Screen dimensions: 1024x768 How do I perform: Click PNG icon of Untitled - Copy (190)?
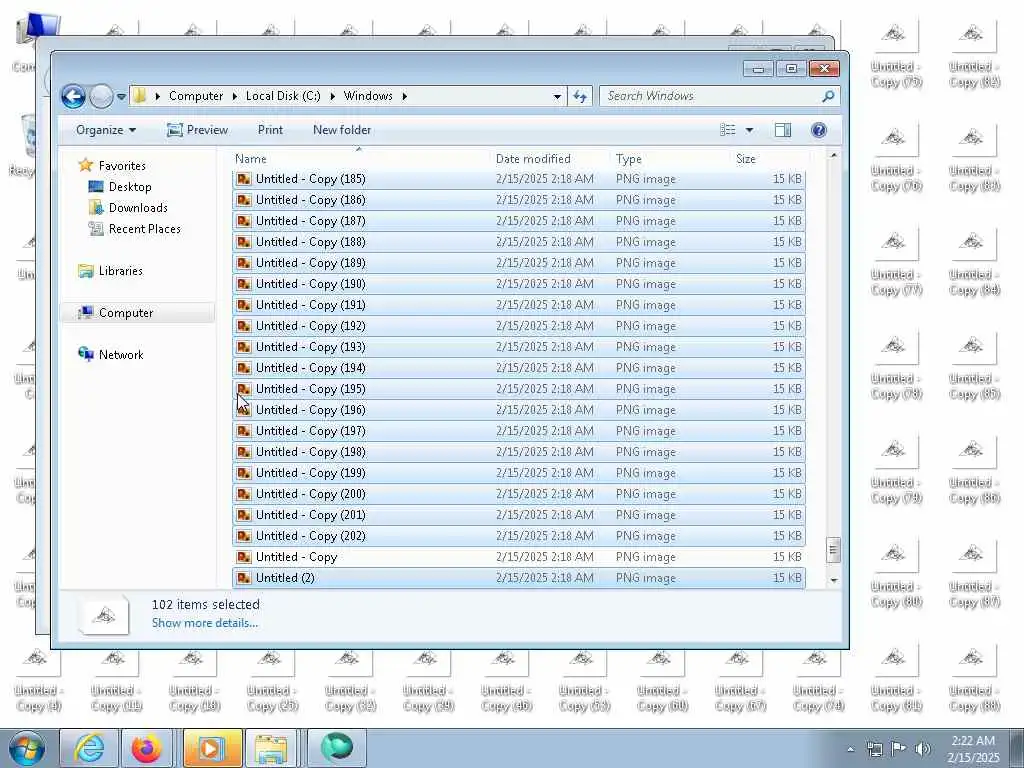244,284
